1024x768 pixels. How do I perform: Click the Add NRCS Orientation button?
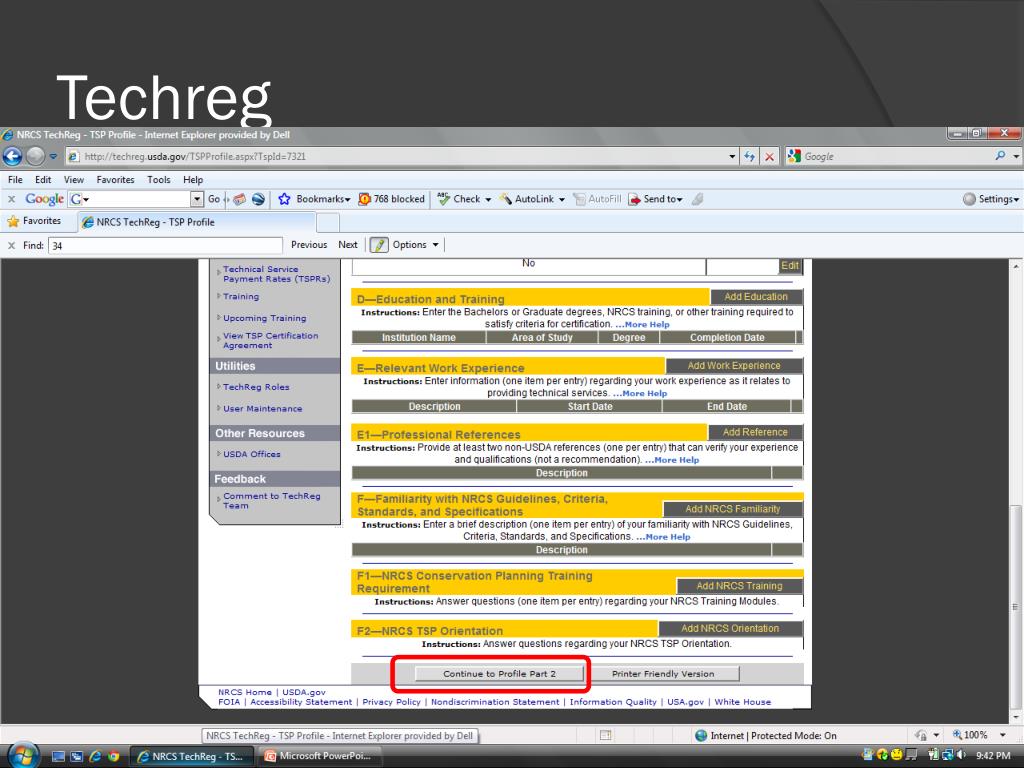(730, 628)
